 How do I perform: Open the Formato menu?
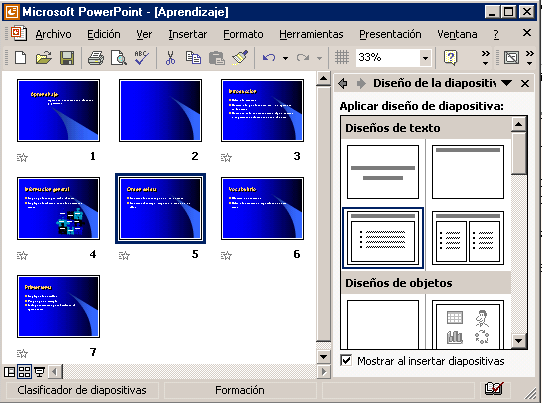[x=243, y=34]
